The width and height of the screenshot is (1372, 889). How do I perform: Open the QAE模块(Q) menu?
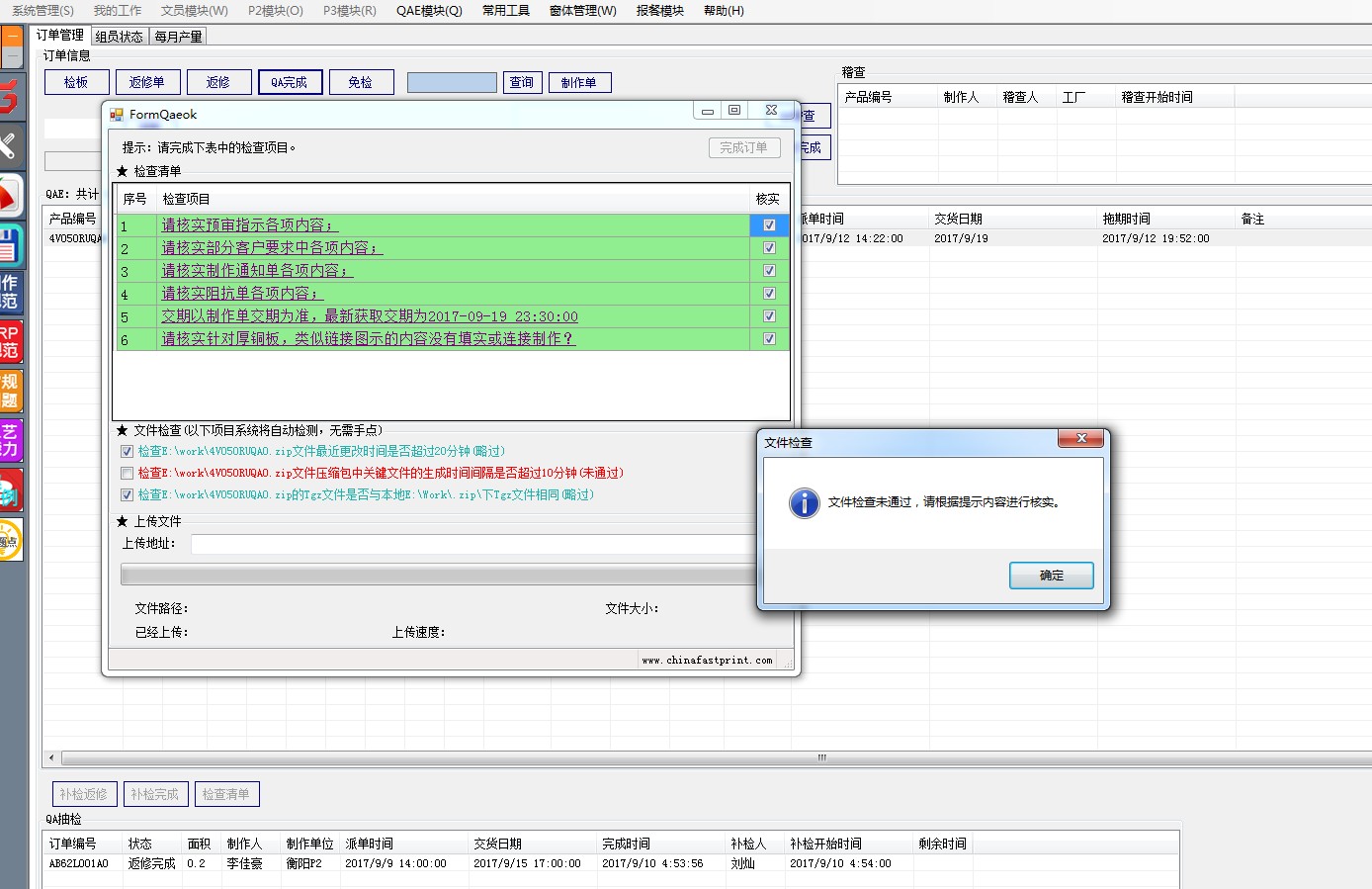coord(429,11)
